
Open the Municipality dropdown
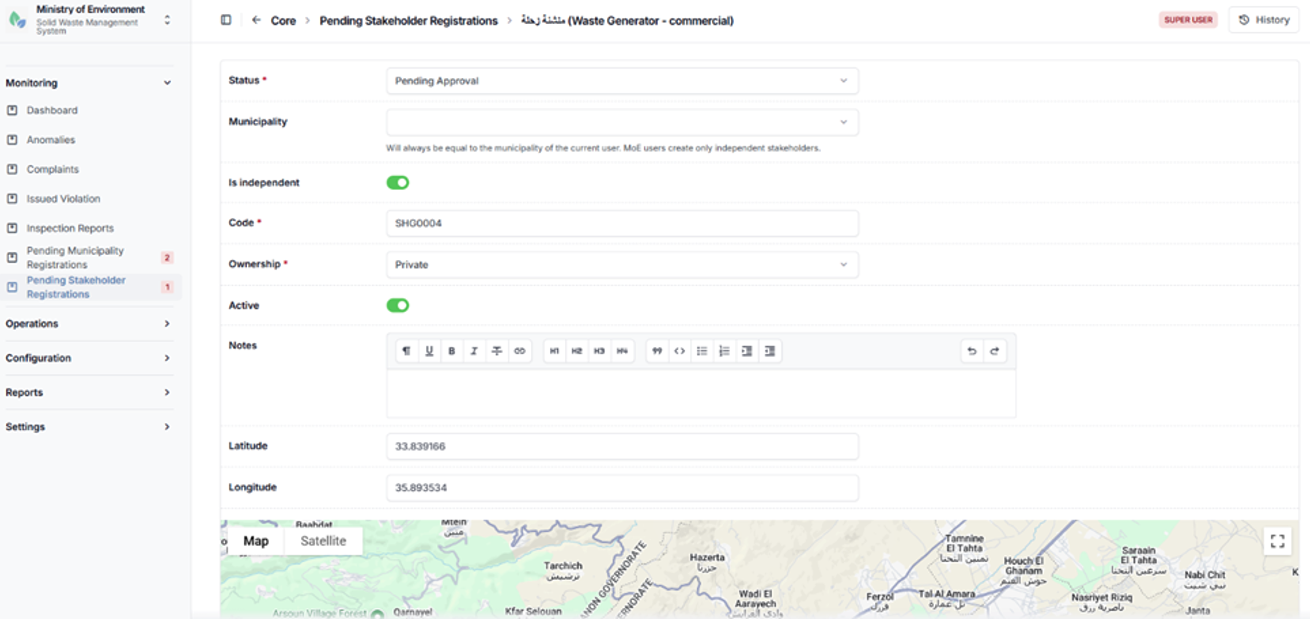tap(622, 122)
